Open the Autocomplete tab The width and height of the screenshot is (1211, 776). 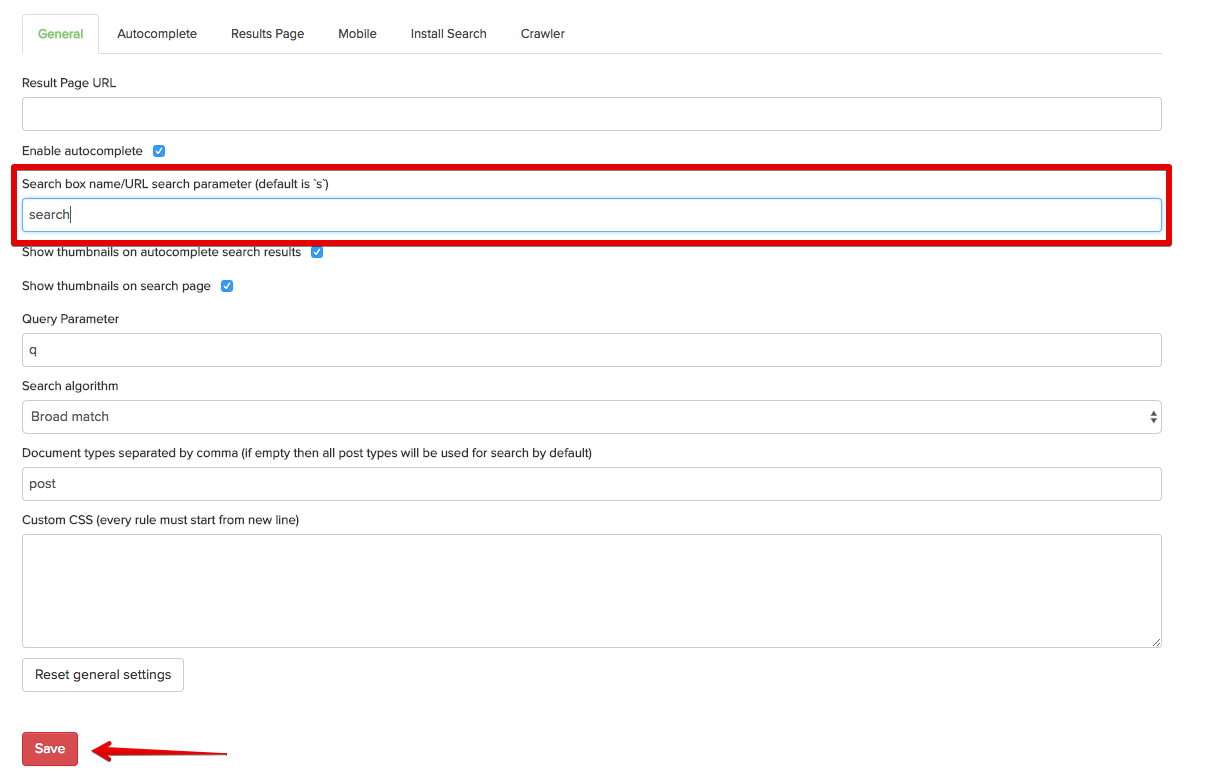tap(157, 34)
